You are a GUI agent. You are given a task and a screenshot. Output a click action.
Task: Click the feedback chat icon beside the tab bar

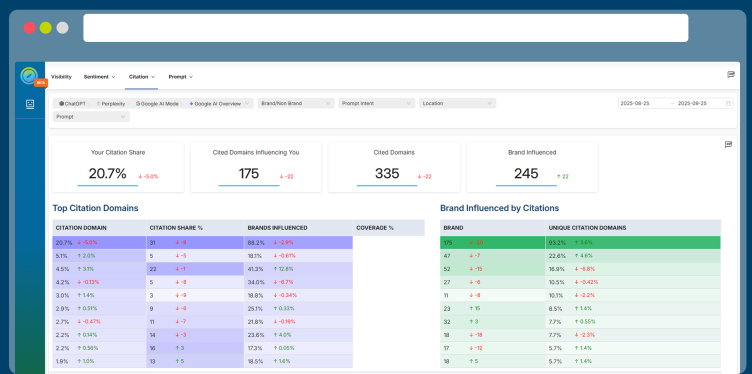click(x=731, y=74)
